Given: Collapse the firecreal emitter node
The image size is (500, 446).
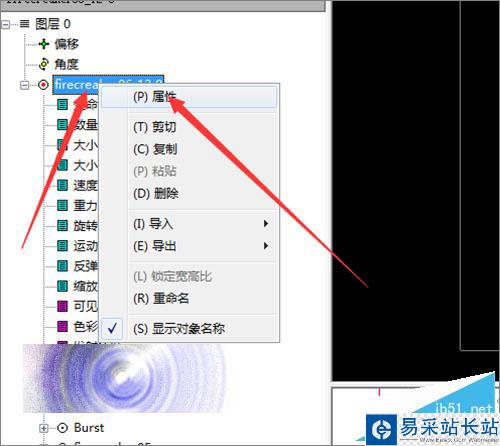Looking at the screenshot, I should click(24, 85).
